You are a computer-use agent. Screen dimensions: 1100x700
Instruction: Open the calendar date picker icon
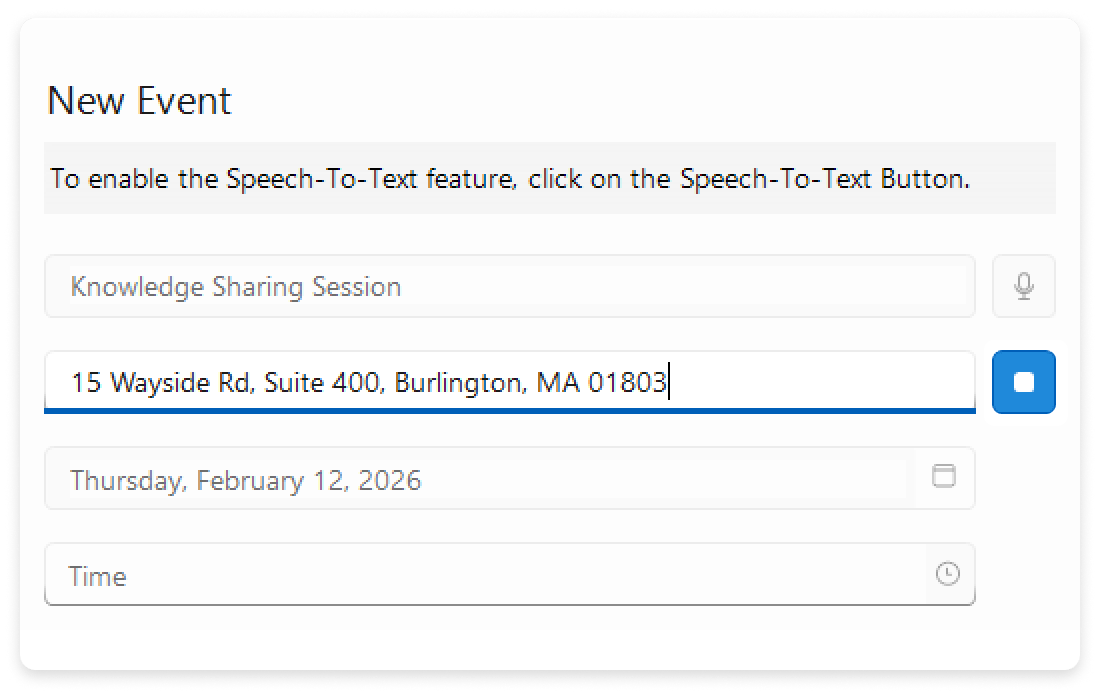[943, 476]
